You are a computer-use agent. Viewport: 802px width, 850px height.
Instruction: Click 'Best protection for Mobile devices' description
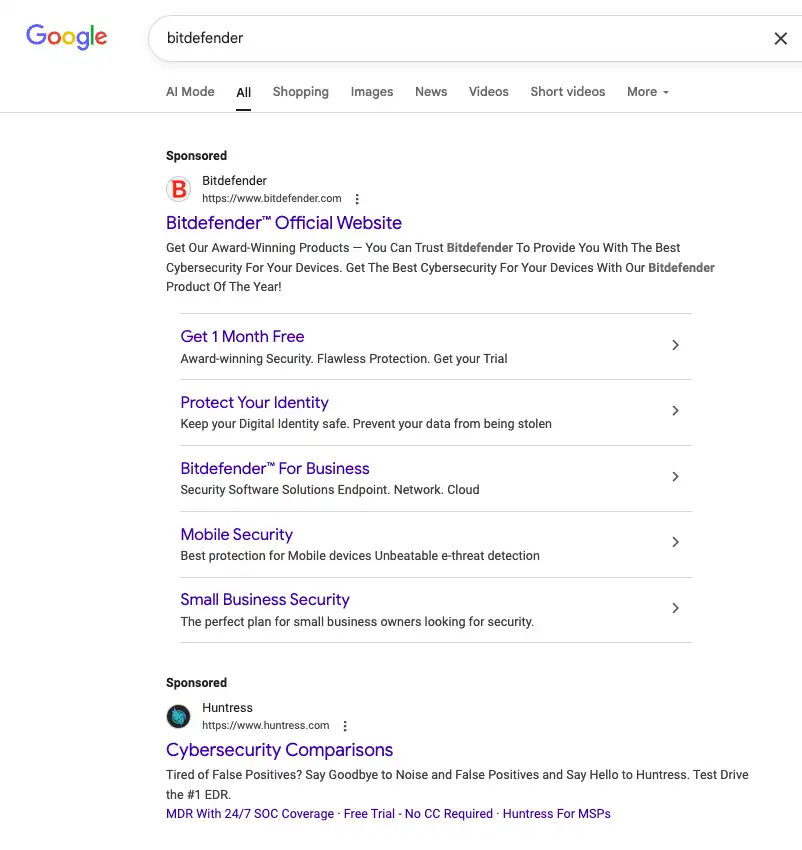coord(360,556)
